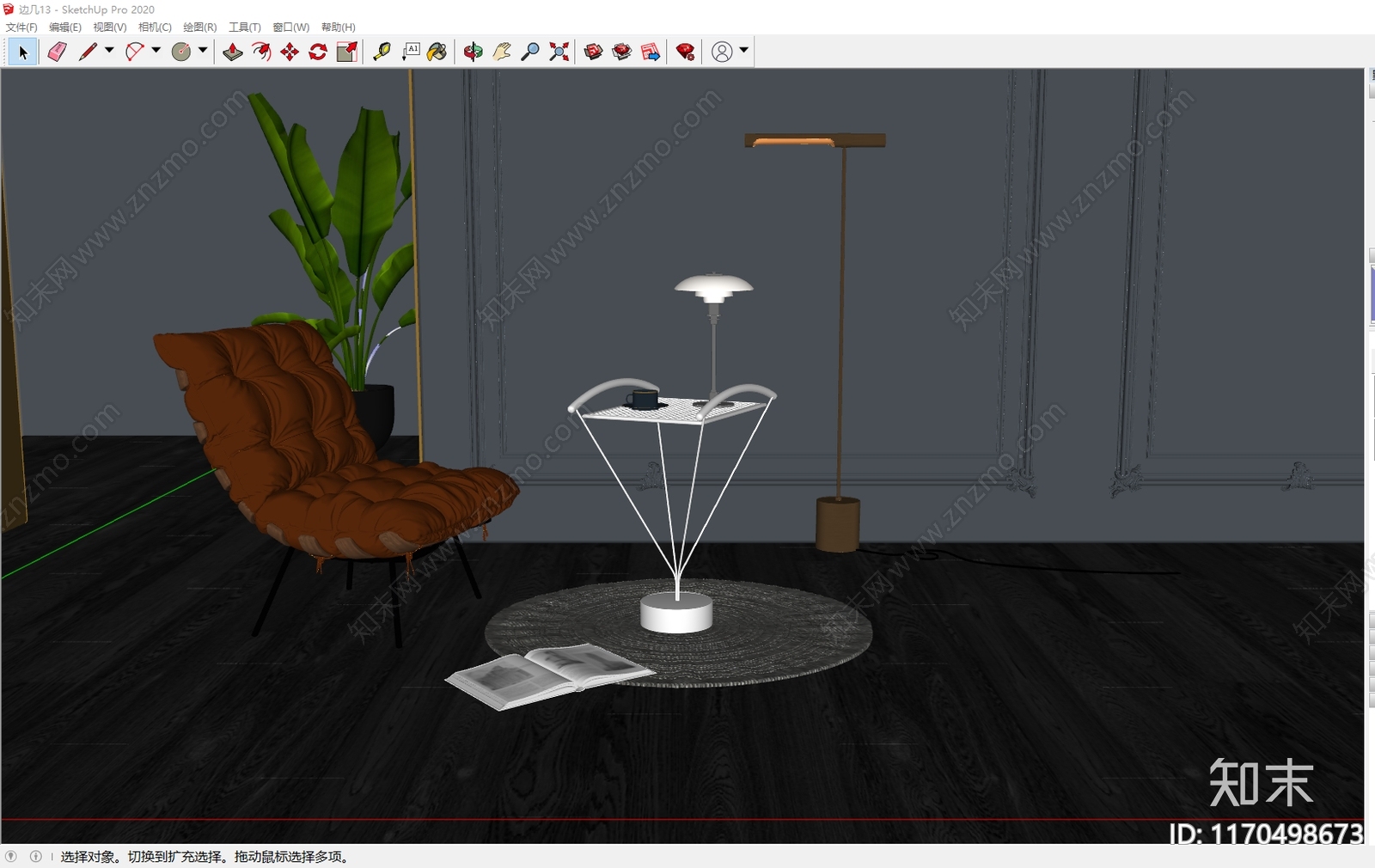Click the status bar info circle icon
The width and height of the screenshot is (1375, 868).
pyautogui.click(x=35, y=856)
